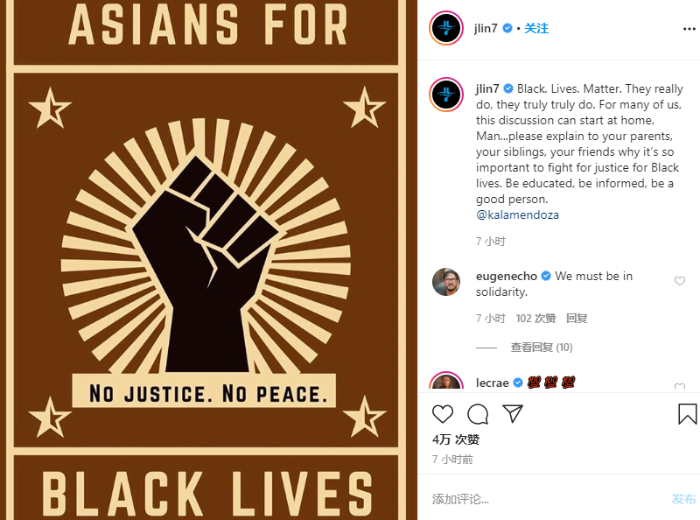Click jlin7 avatar in header

click(x=446, y=28)
